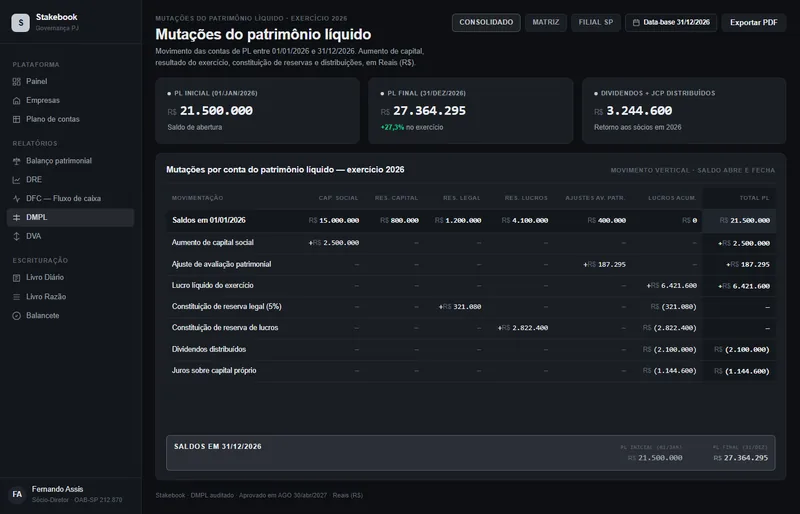Click the calendar icon in Data-base button
The image size is (800, 514).
(x=636, y=22)
